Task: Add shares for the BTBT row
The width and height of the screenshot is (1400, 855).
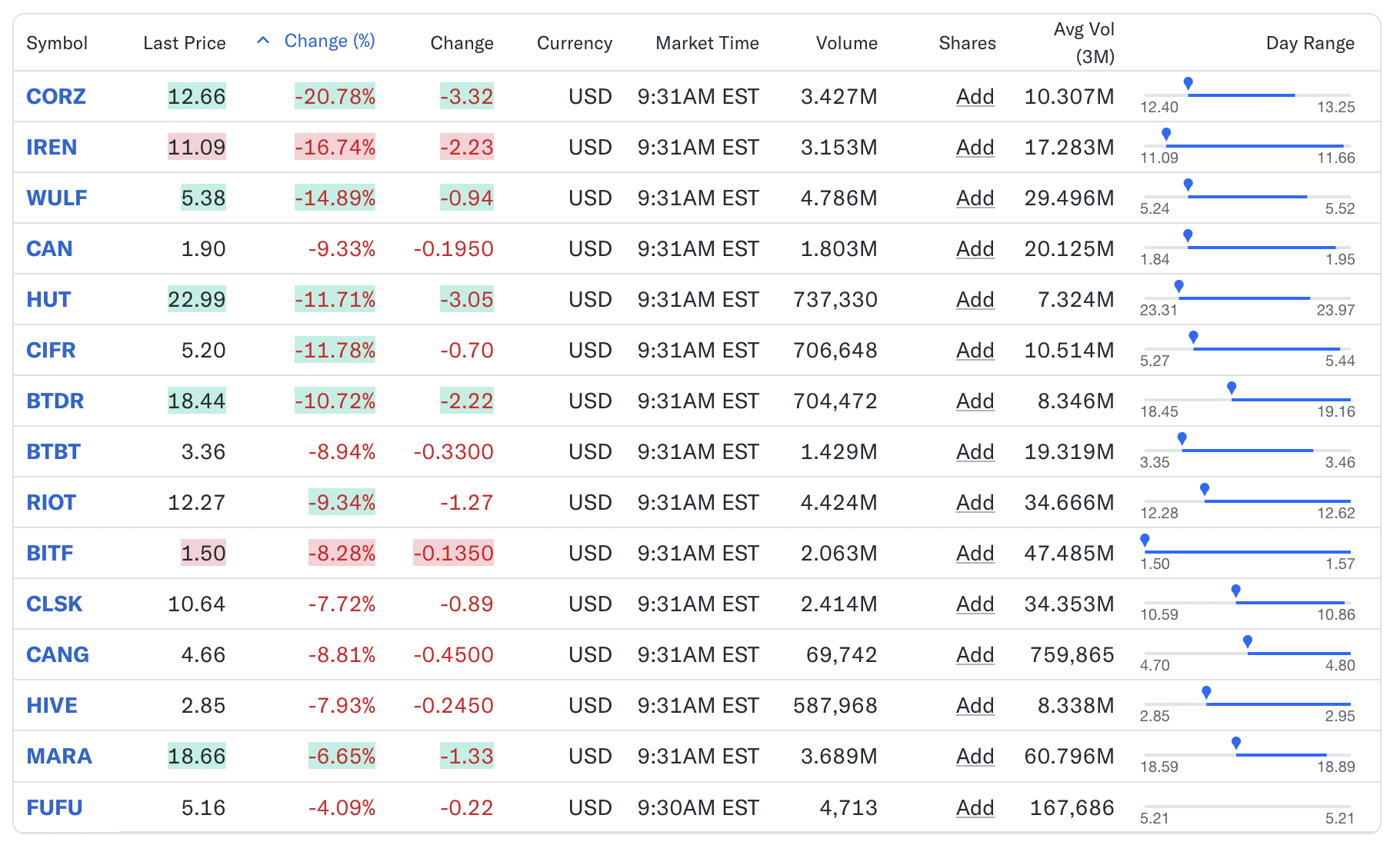Action: 975,451
